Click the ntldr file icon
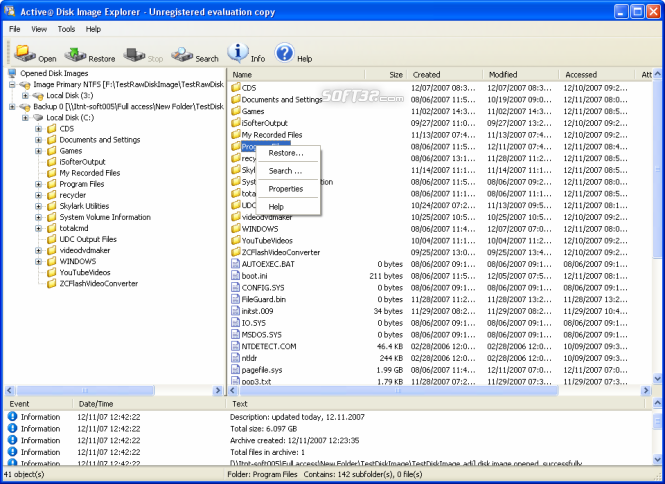Viewport: 665px width, 484px height. point(235,358)
